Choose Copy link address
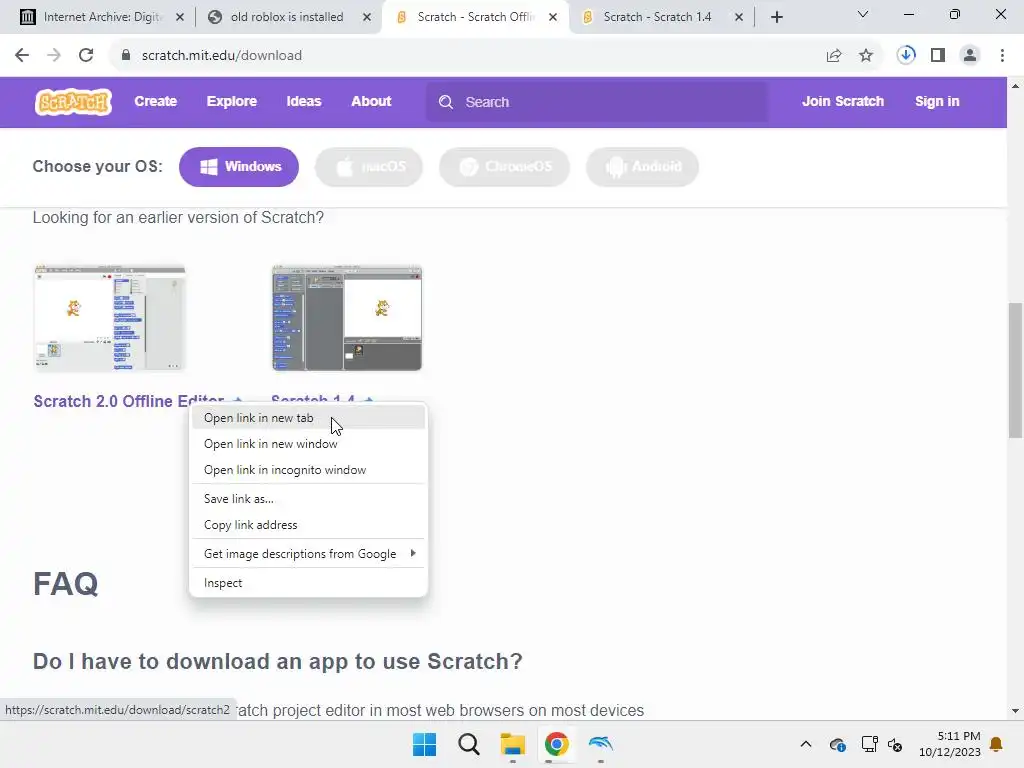 (308, 525)
